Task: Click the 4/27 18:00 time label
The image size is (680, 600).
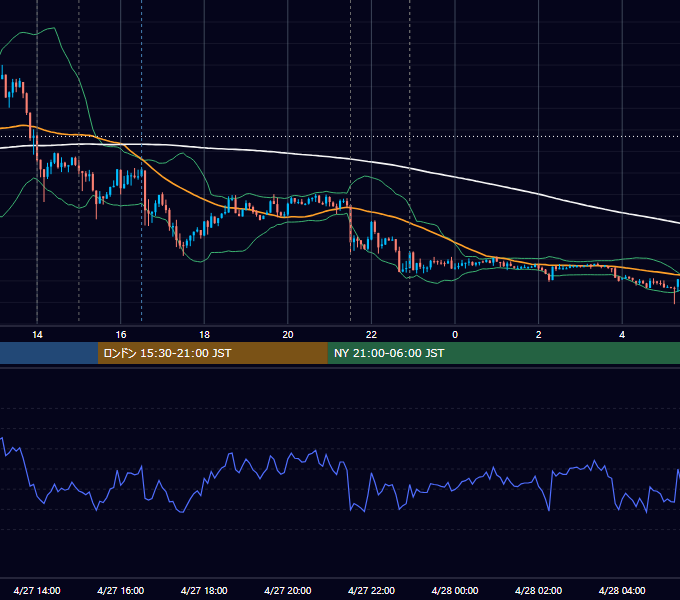Action: point(204,590)
